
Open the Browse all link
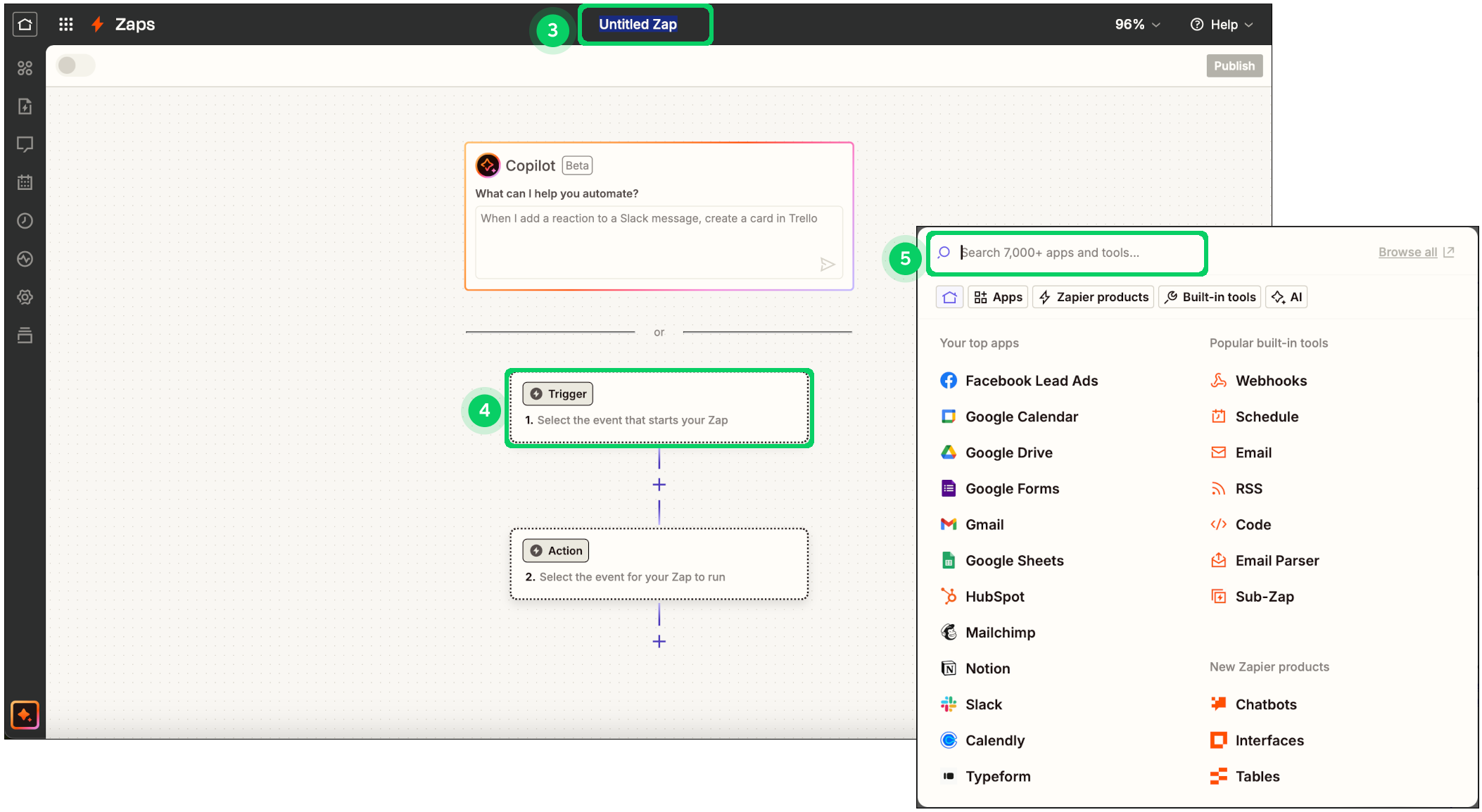1407,251
